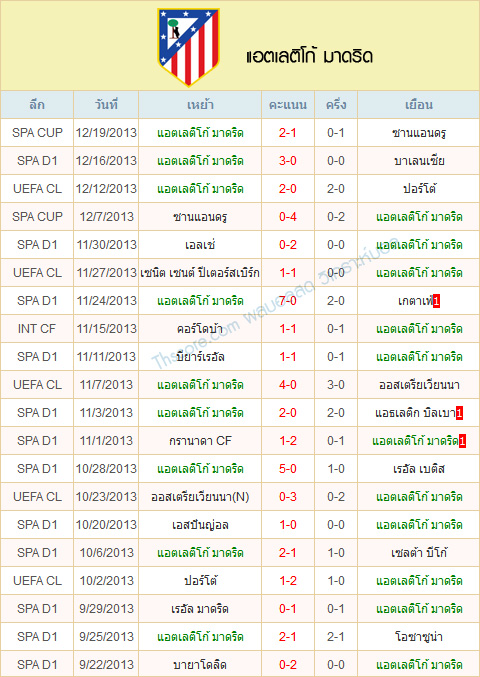Open the away team เรอัล เบติส
This screenshot has height=677, width=480.
(419, 469)
